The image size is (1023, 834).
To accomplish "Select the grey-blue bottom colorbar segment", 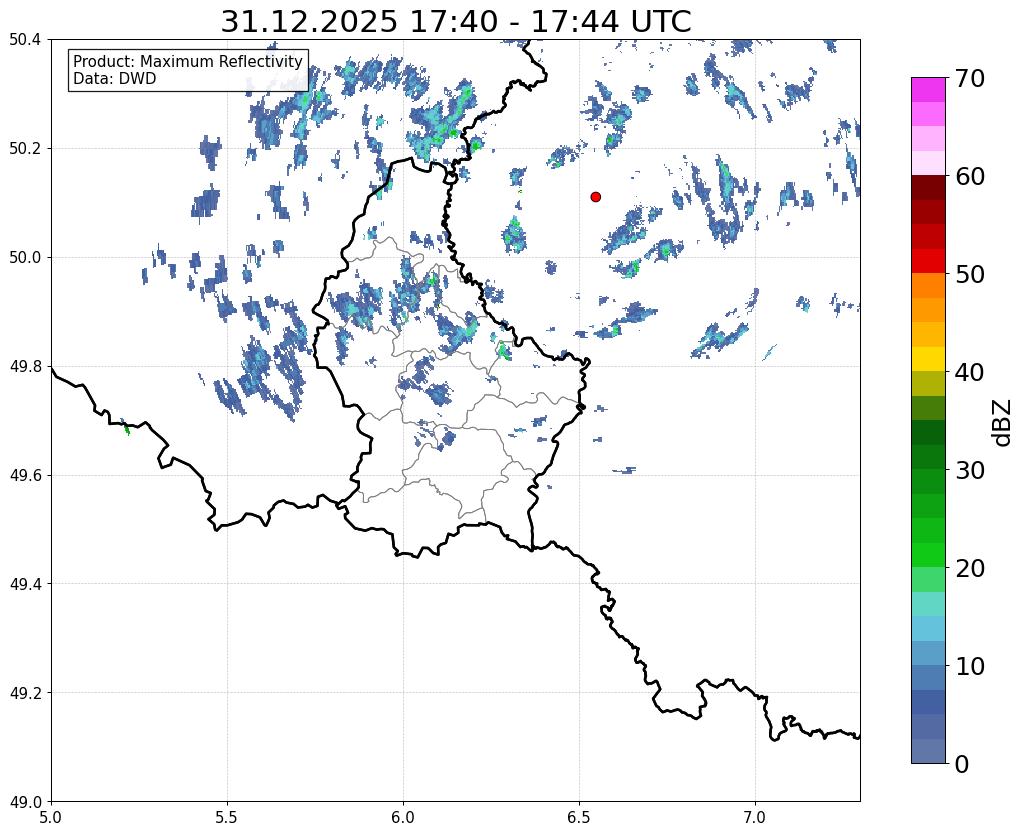I will pos(928,750).
